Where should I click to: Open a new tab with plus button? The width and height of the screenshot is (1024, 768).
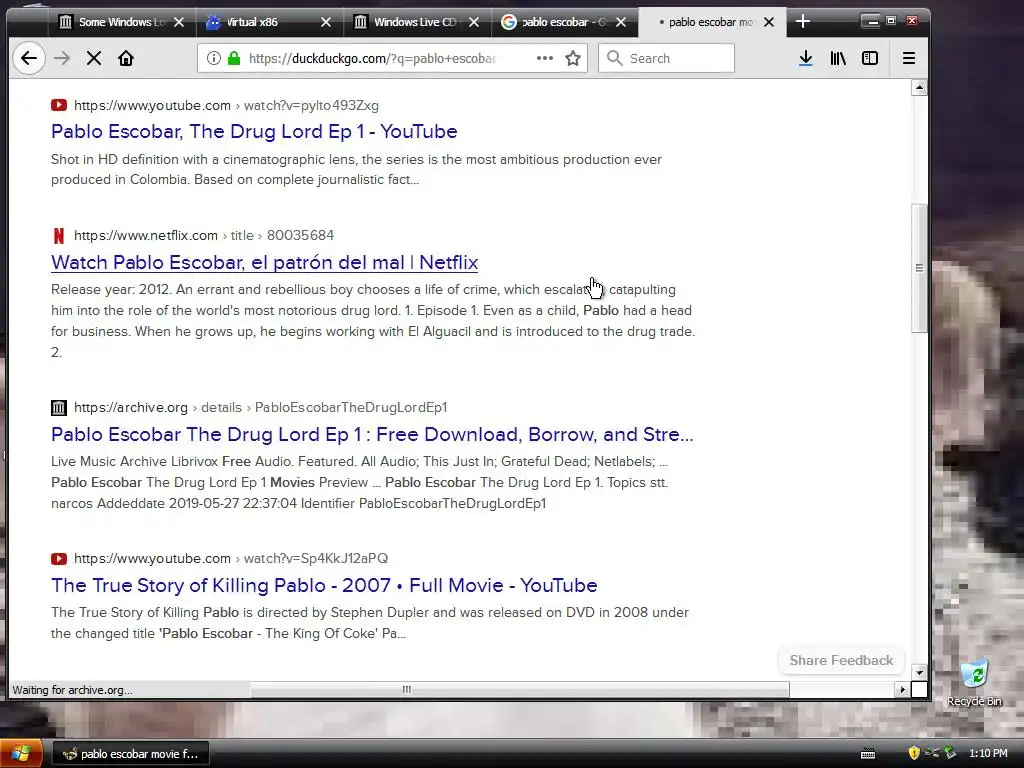tap(803, 22)
